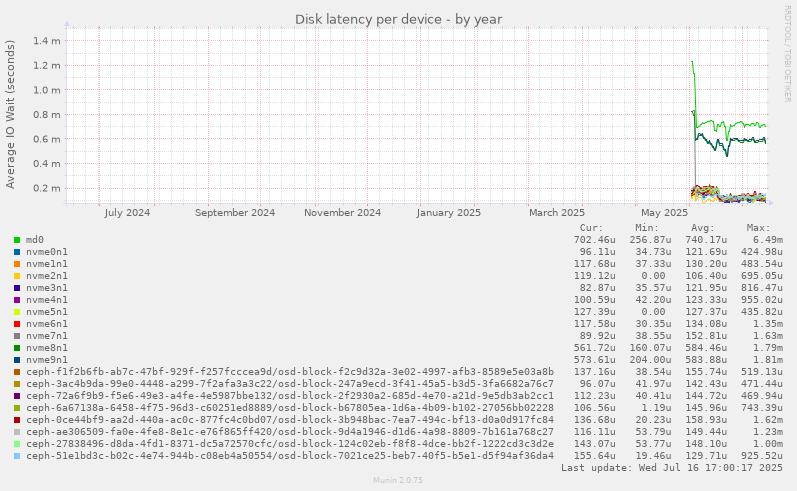Select the nvme7n1 legend label

pos(47,336)
